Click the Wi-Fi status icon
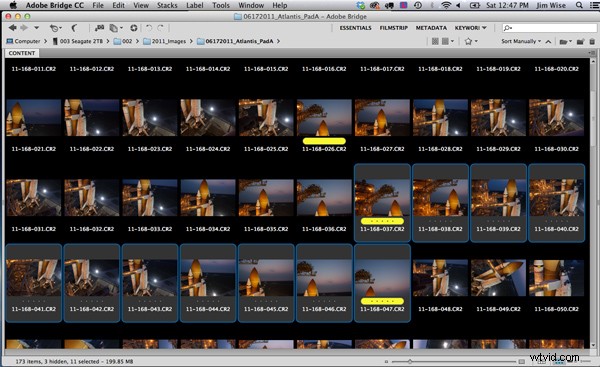 [x=446, y=5]
